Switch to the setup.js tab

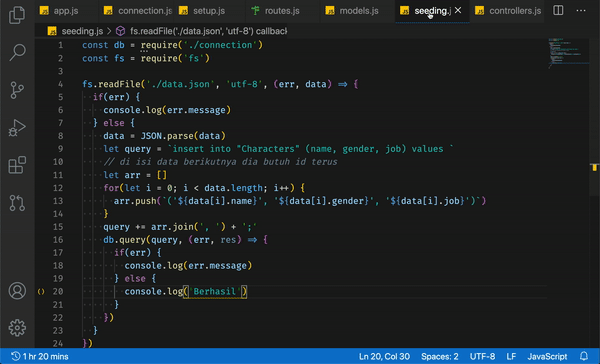209,11
